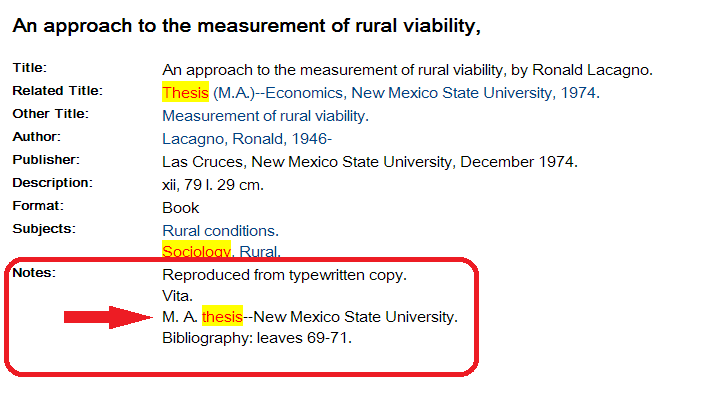The image size is (705, 395).
Task: Click the description text xii, 79 l. 29 cm.
Action: (213, 185)
